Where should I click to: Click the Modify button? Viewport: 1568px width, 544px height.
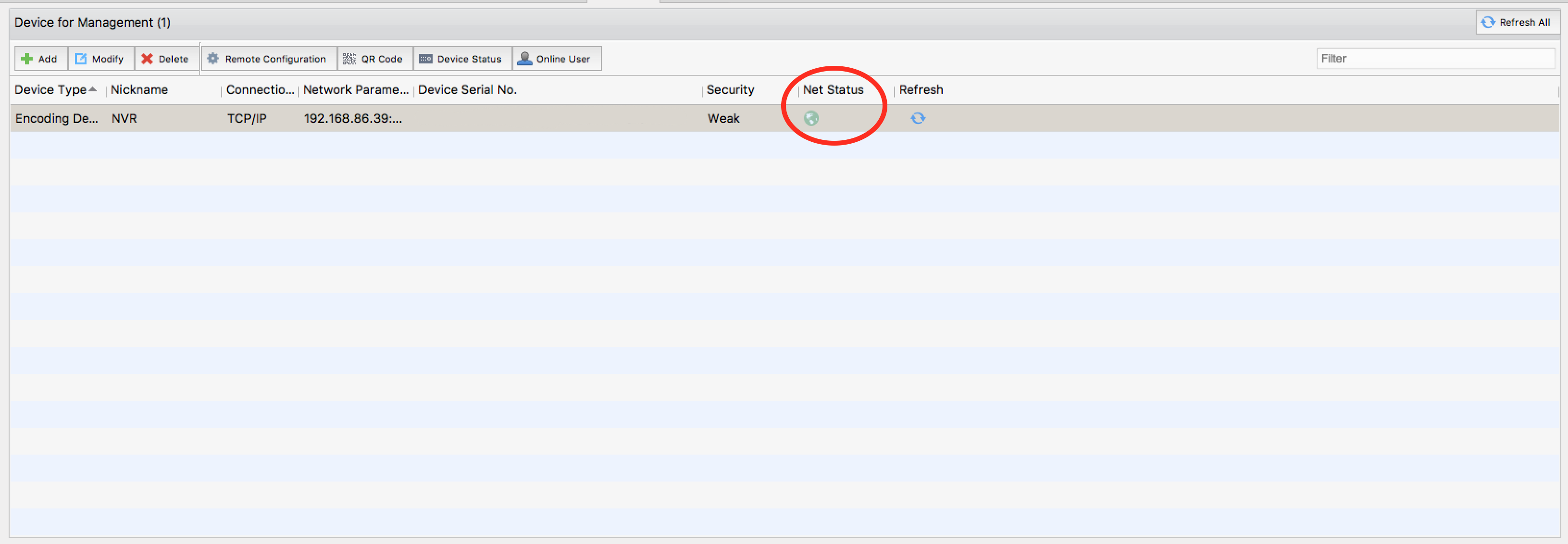click(101, 59)
